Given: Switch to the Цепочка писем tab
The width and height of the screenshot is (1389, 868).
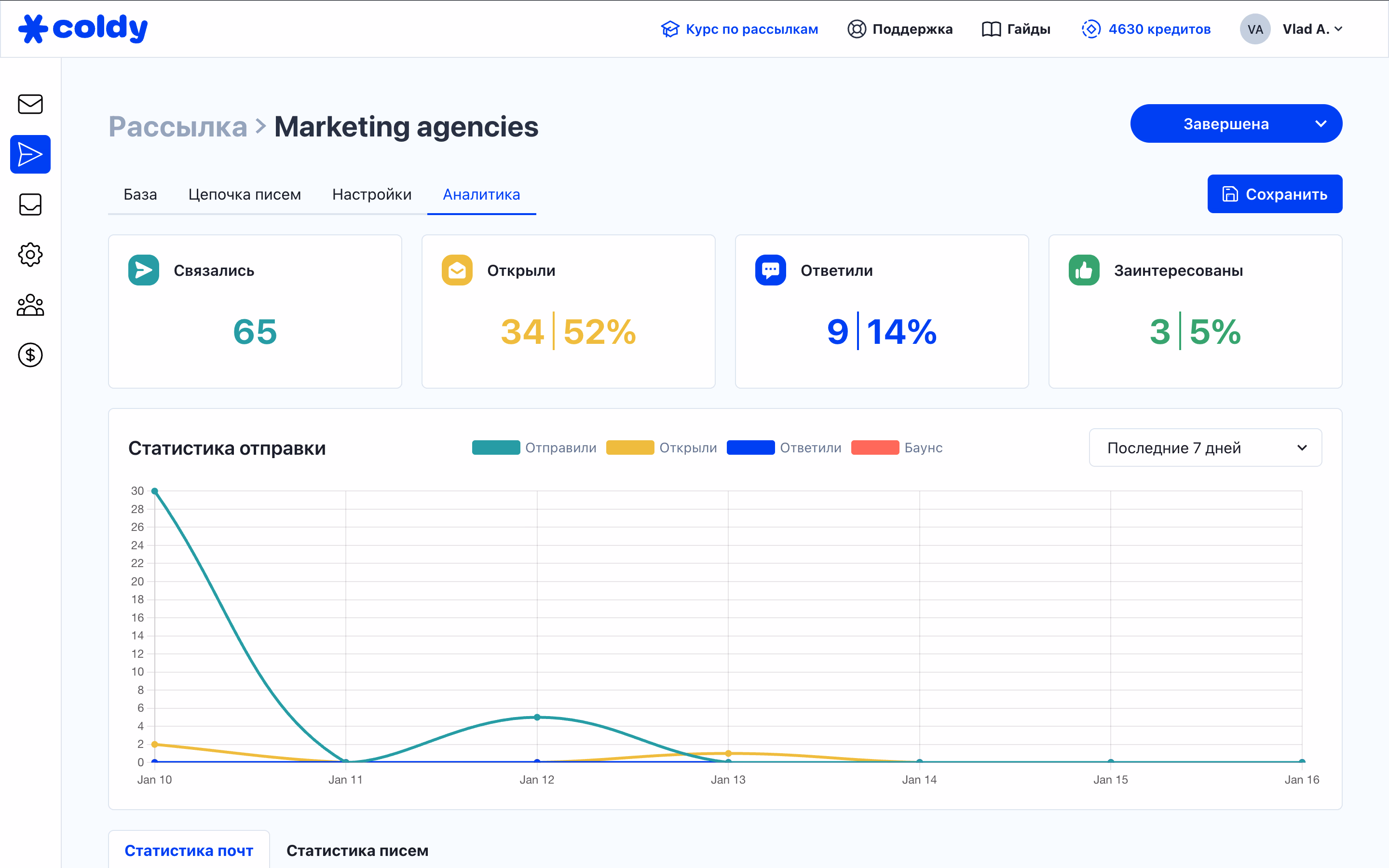Looking at the screenshot, I should tap(245, 195).
